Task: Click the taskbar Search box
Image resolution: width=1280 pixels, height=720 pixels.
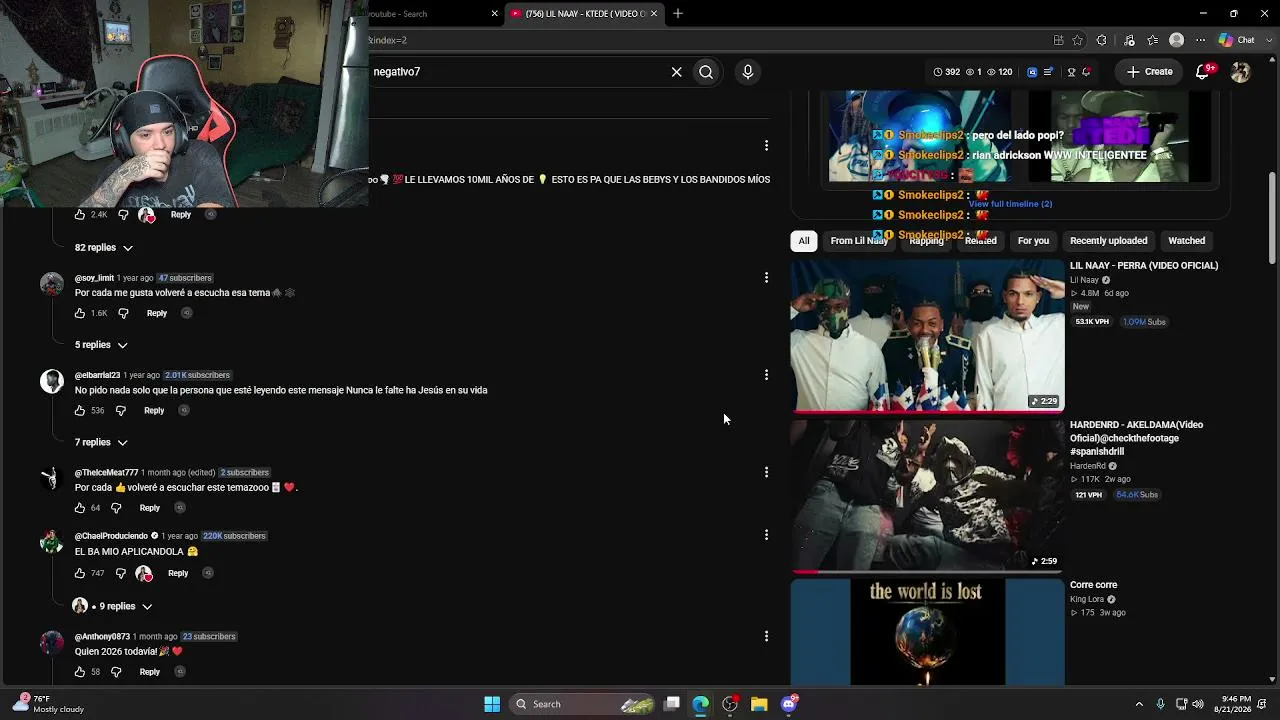Action: pyautogui.click(x=584, y=704)
